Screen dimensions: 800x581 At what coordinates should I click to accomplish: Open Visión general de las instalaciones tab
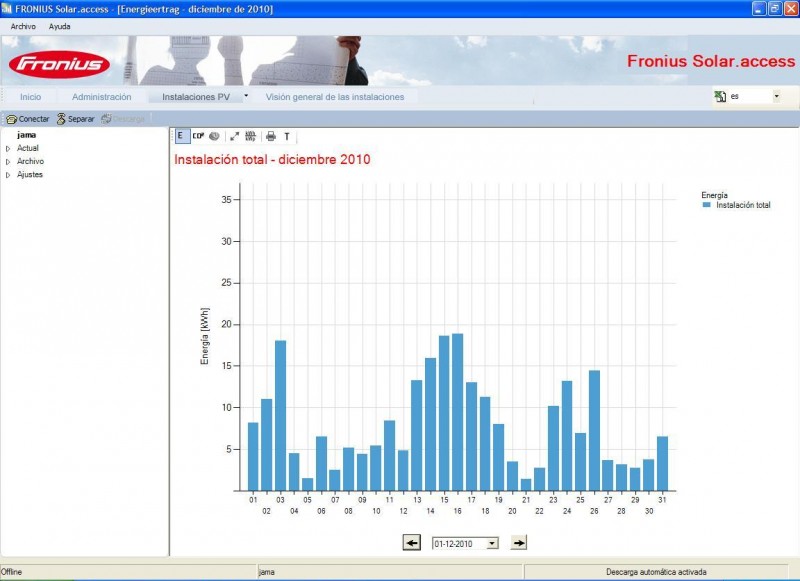coord(335,97)
